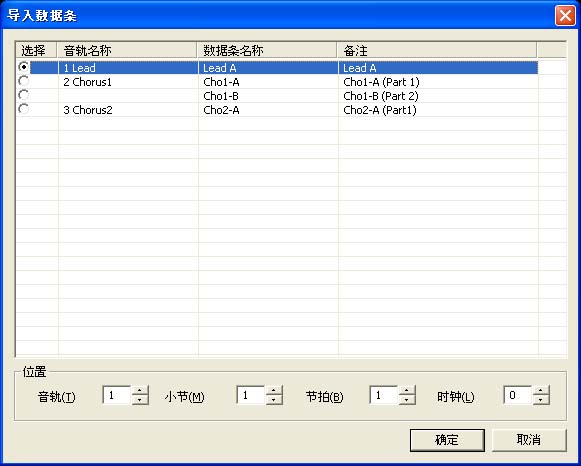Screen dimensions: 581x466
Task: Decrease the 音轨(T) value with down arrow
Action: pos(140,400)
